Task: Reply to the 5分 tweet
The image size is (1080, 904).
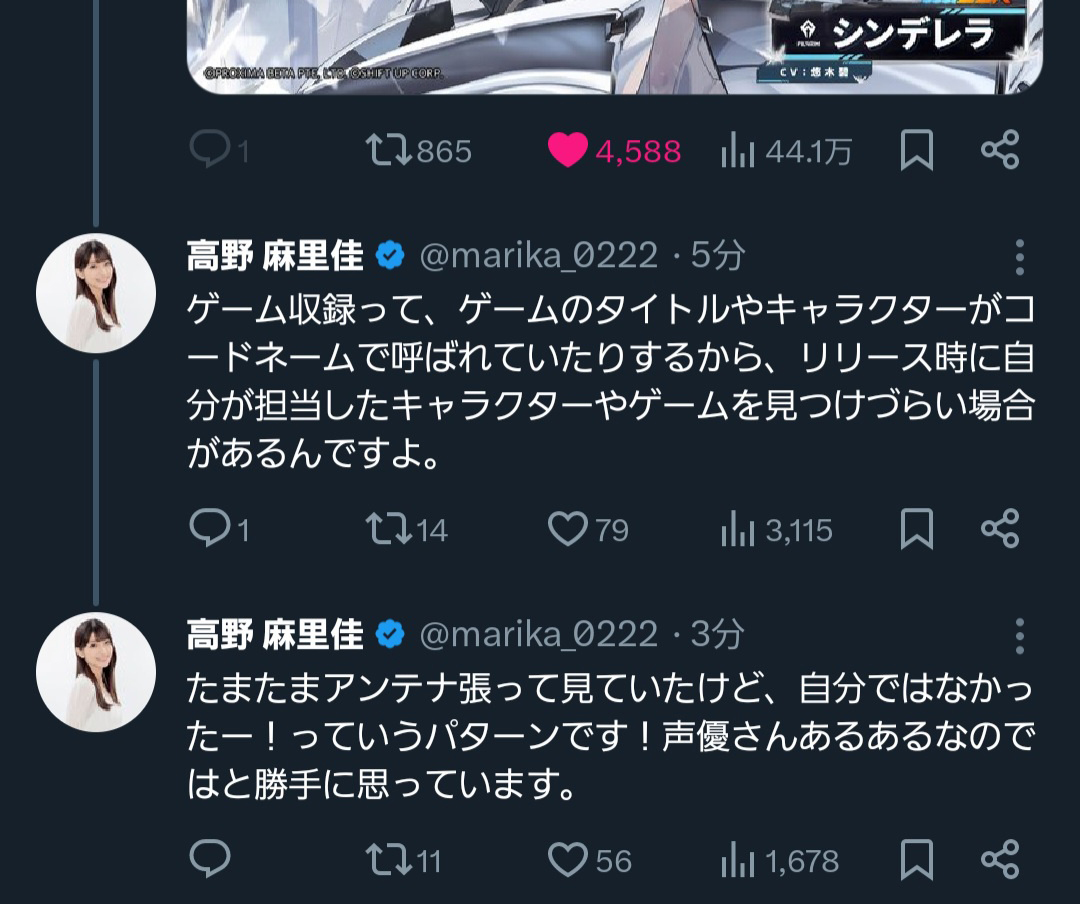Action: click(x=209, y=528)
